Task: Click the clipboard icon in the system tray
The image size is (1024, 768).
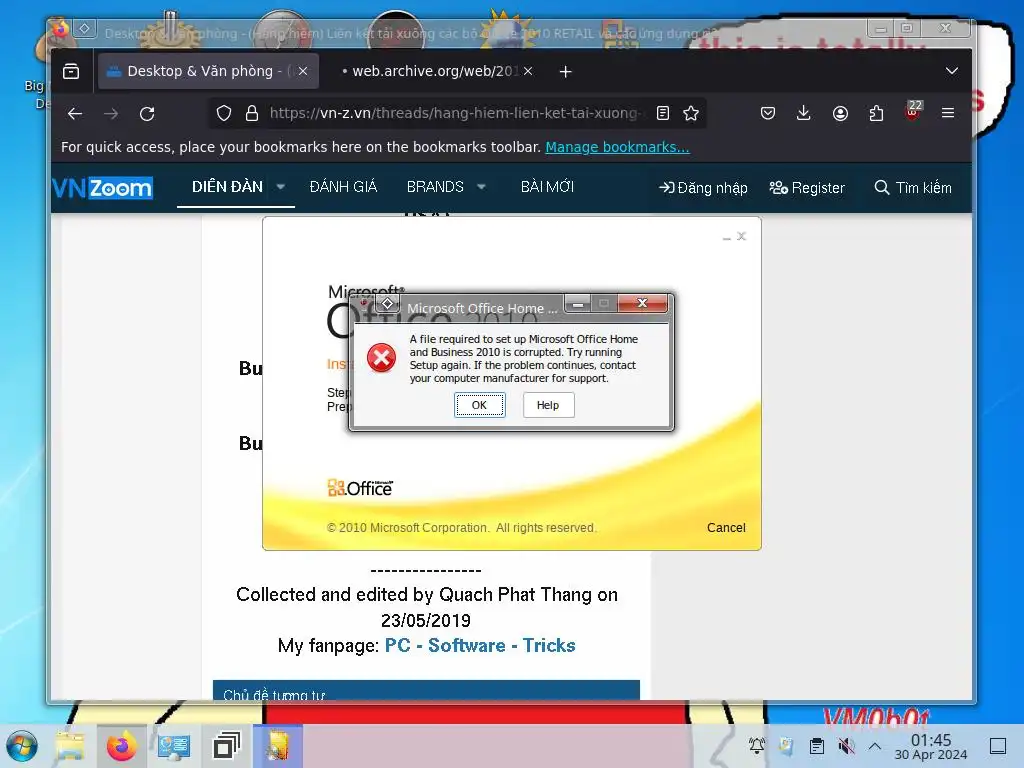Action: click(816, 746)
